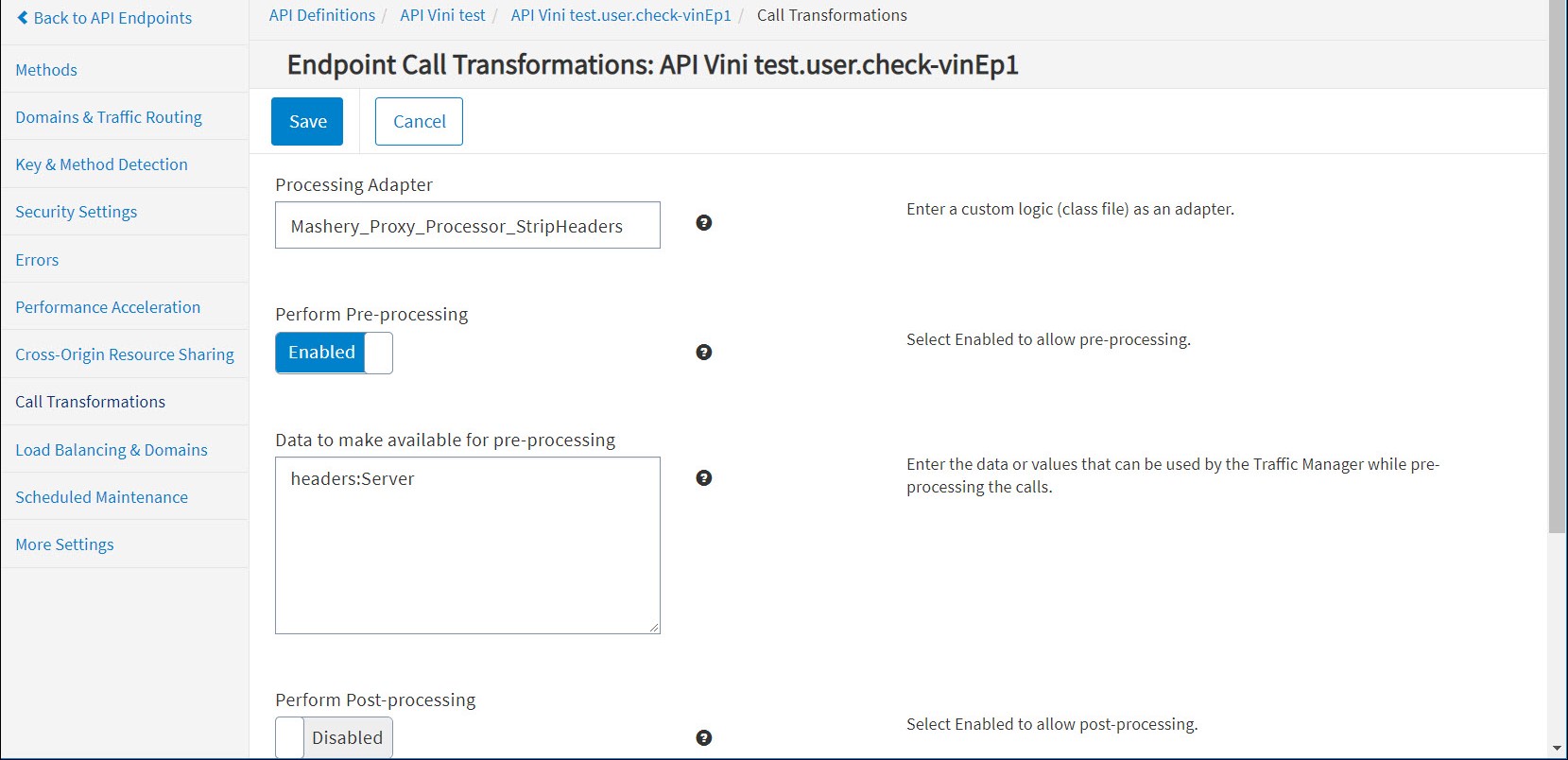Click the Processing Adapter help icon
The width and height of the screenshot is (1568, 760).
pyautogui.click(x=703, y=223)
